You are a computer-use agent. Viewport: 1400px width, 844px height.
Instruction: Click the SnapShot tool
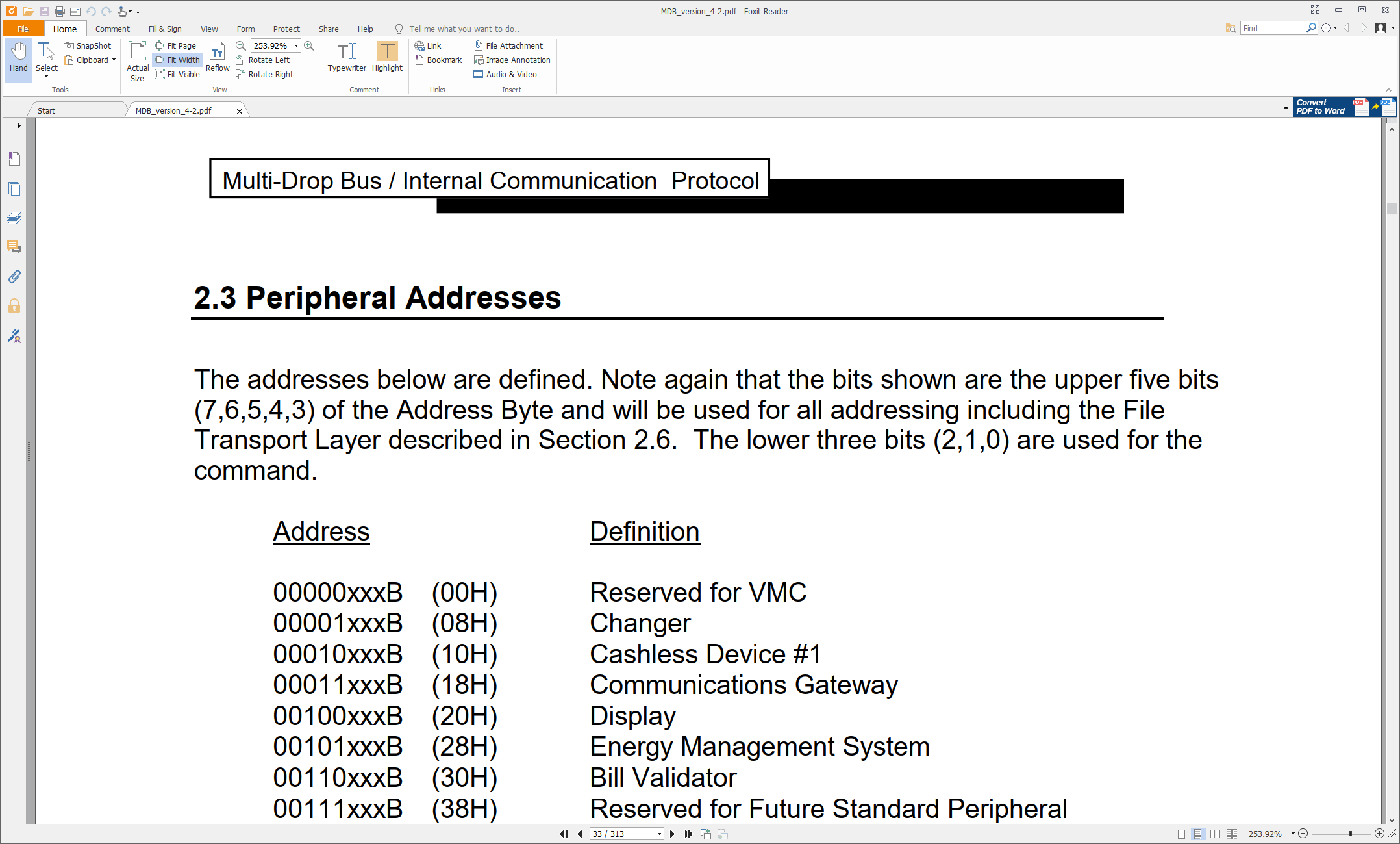[88, 45]
